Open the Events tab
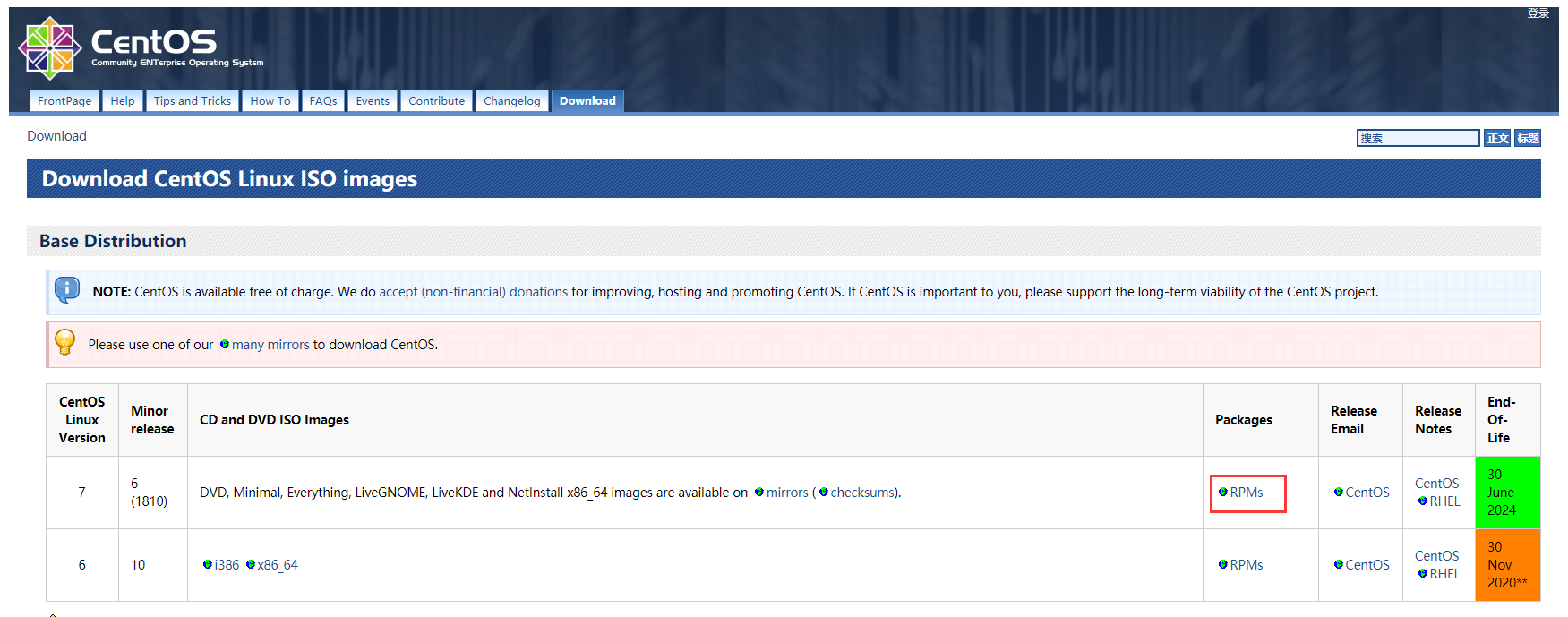Screen dimensions: 1568x617 (x=373, y=101)
